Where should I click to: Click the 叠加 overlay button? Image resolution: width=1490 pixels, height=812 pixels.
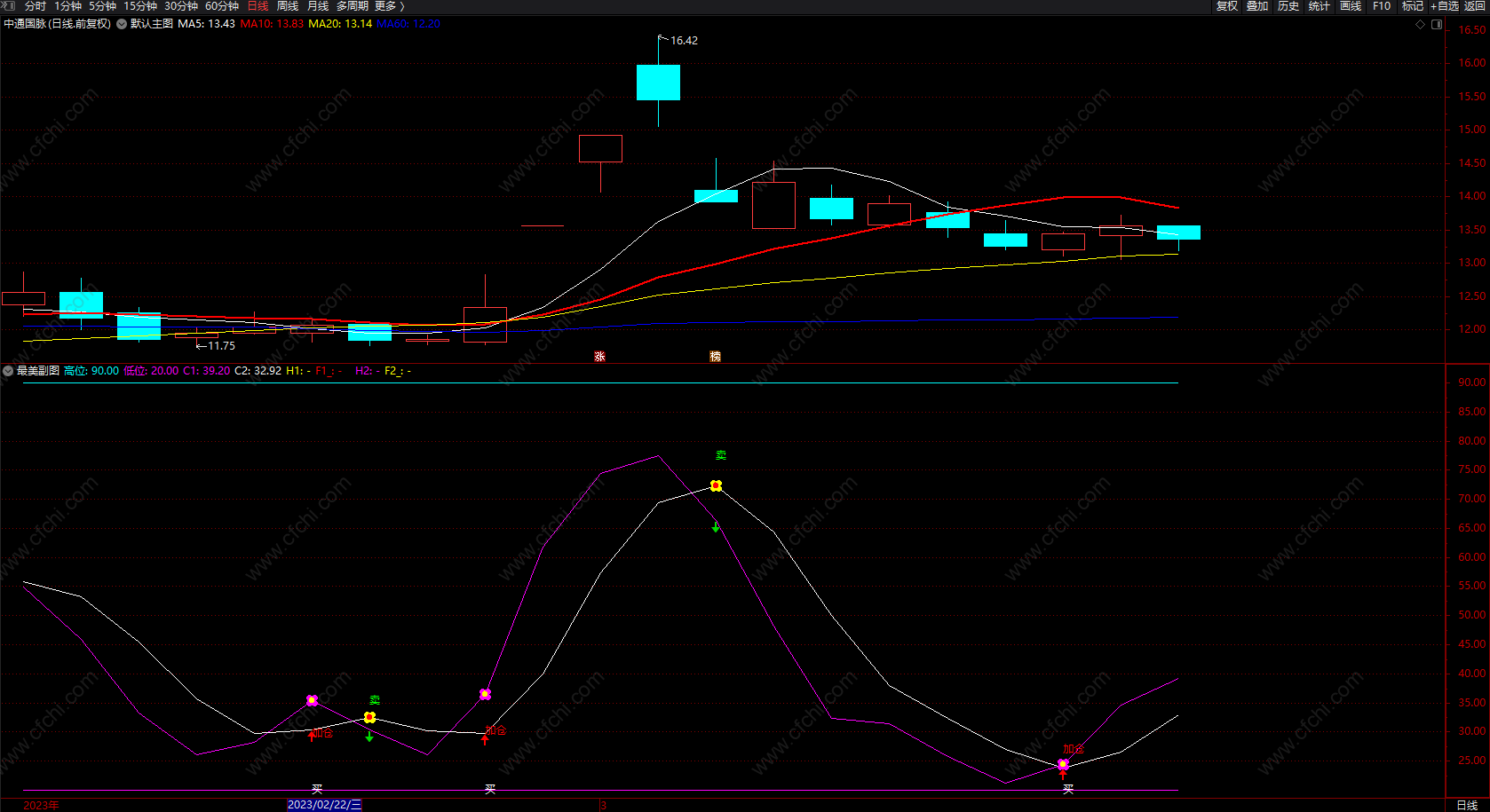(x=1257, y=6)
